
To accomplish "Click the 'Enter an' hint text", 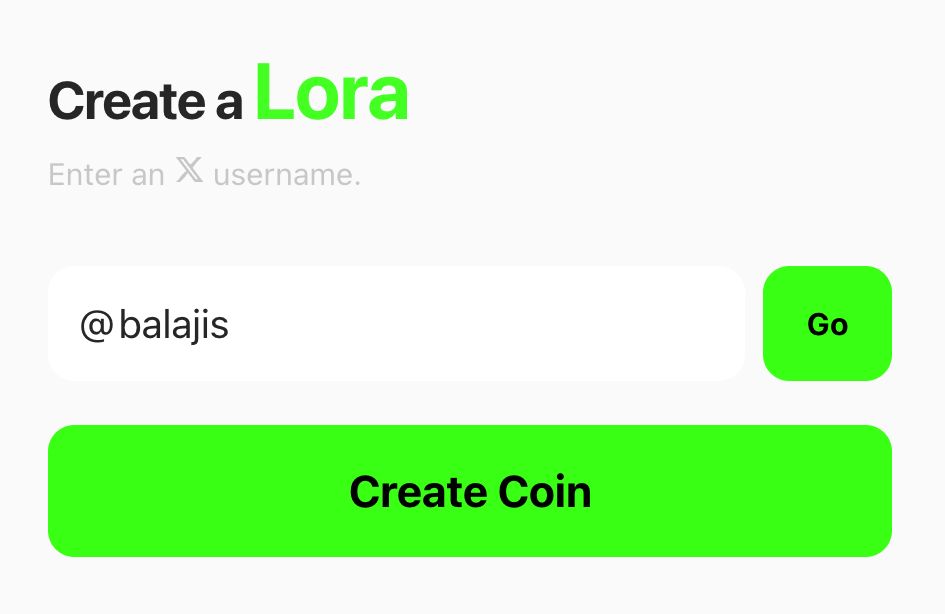I will (106, 175).
